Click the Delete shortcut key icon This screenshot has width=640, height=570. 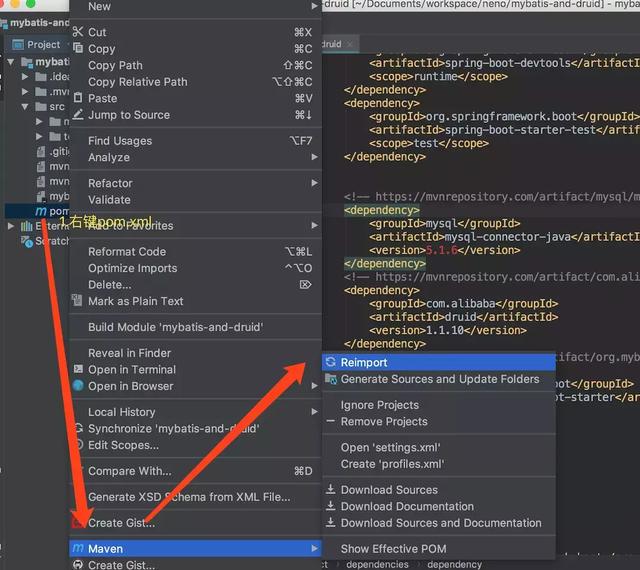point(305,285)
